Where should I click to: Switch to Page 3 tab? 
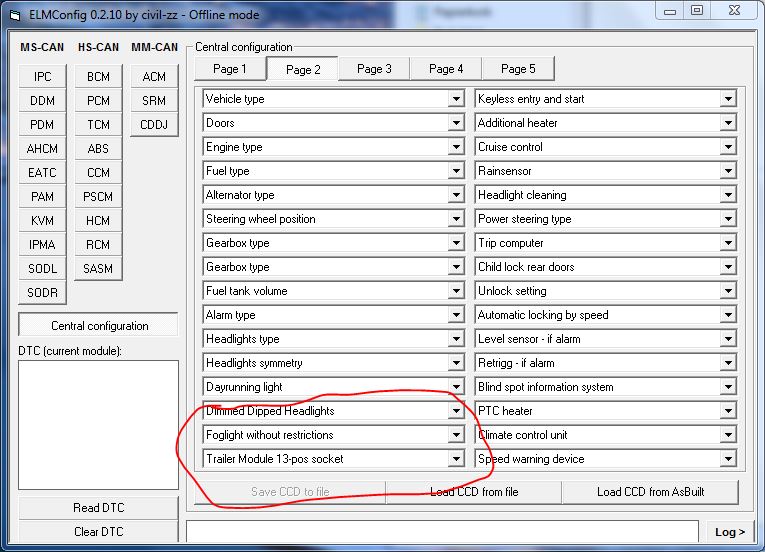pyautogui.click(x=374, y=69)
